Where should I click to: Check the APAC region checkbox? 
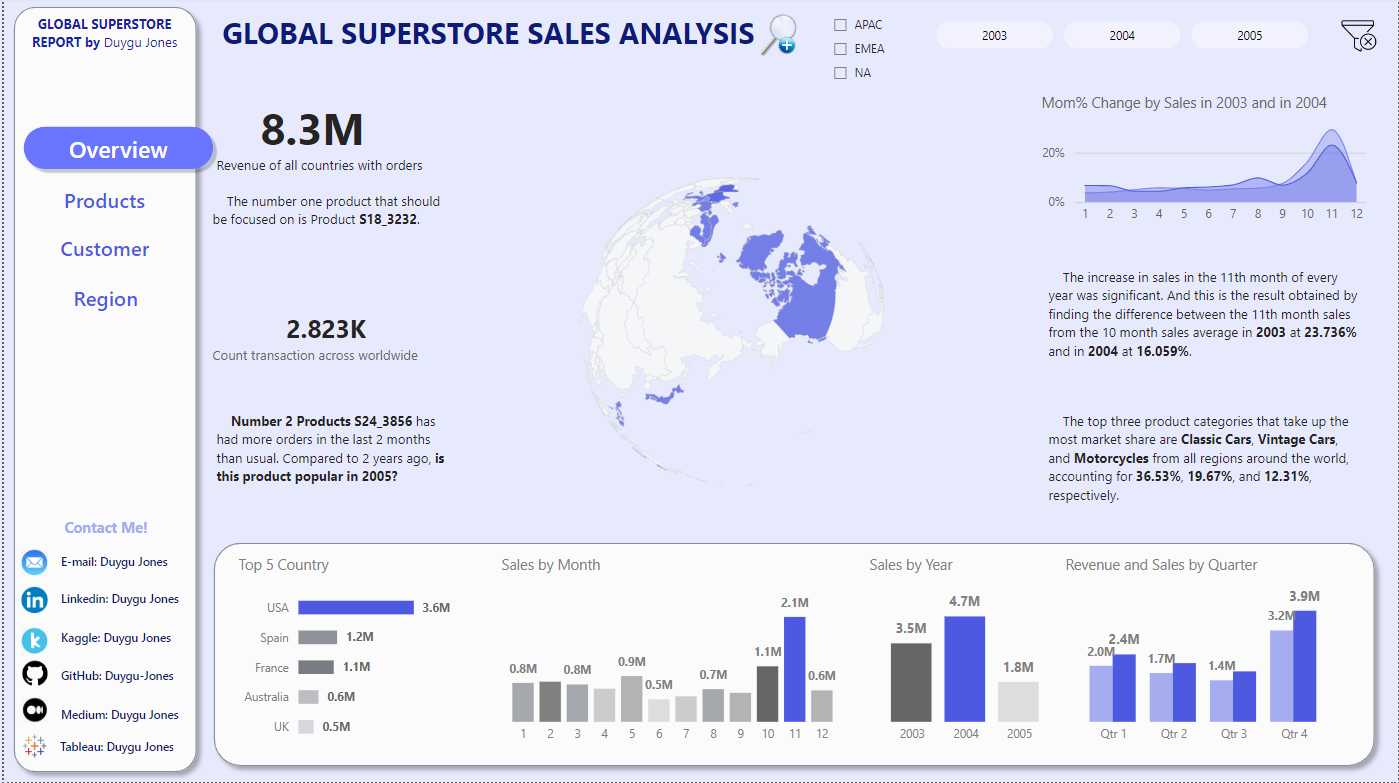[x=841, y=25]
